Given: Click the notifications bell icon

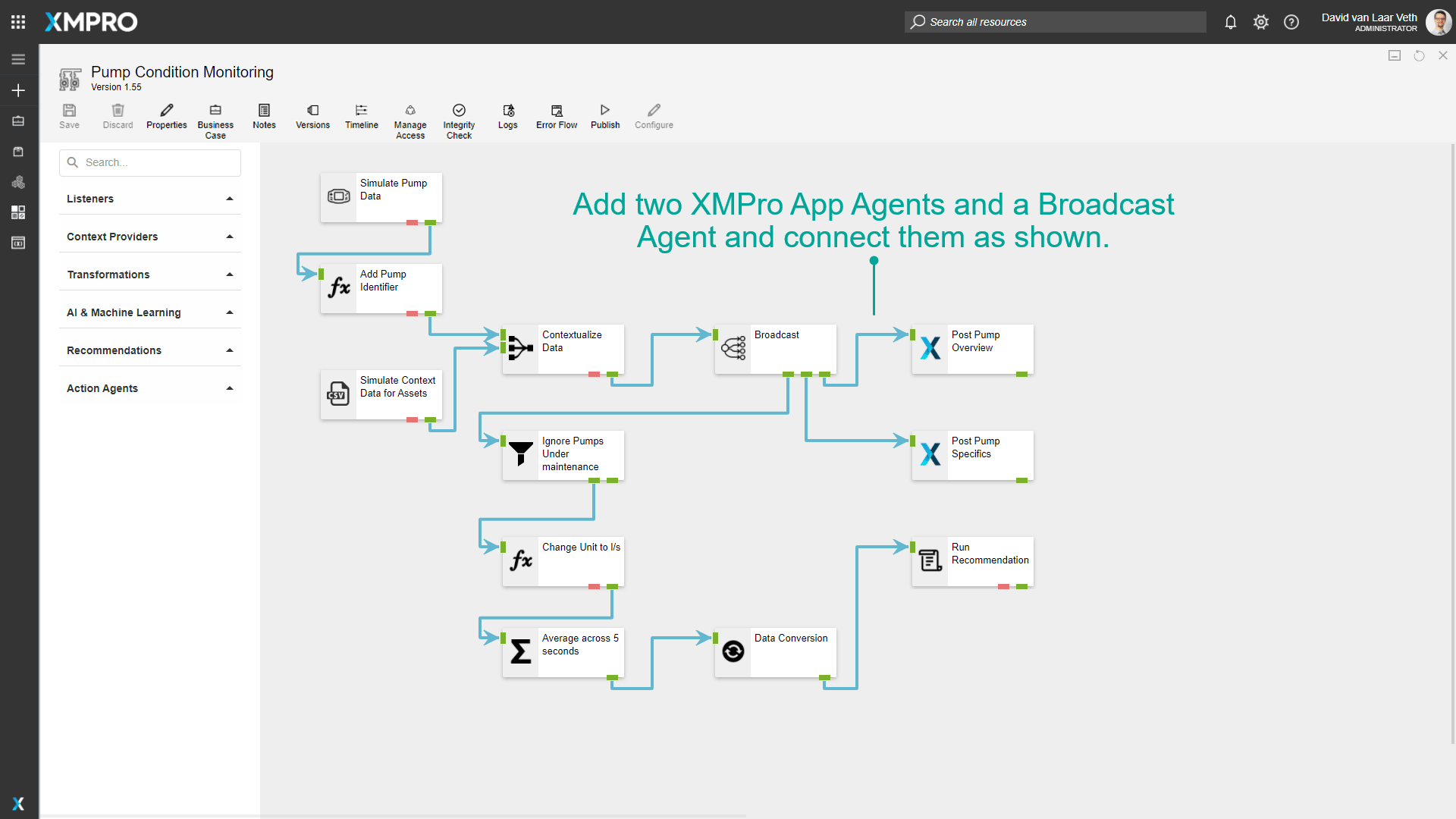Looking at the screenshot, I should tap(1231, 22).
